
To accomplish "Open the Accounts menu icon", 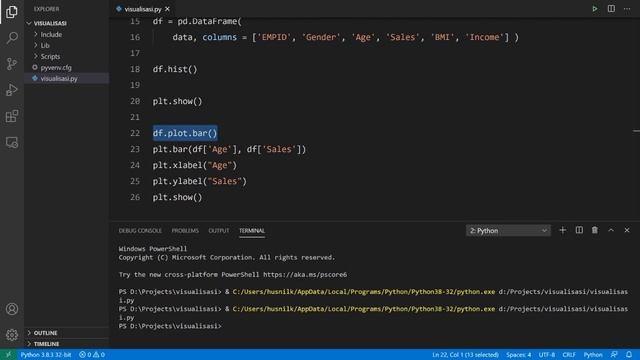I will [12, 309].
